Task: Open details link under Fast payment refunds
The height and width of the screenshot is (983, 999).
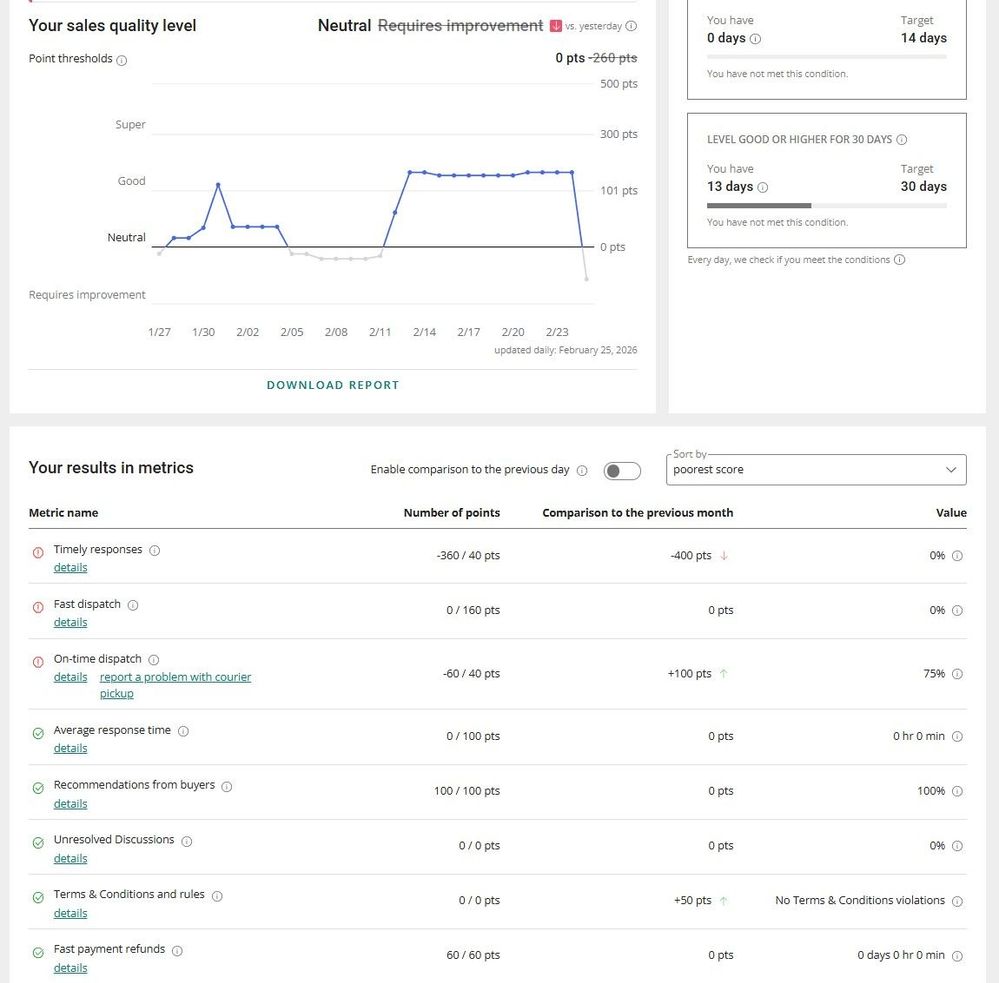Action: (70, 968)
